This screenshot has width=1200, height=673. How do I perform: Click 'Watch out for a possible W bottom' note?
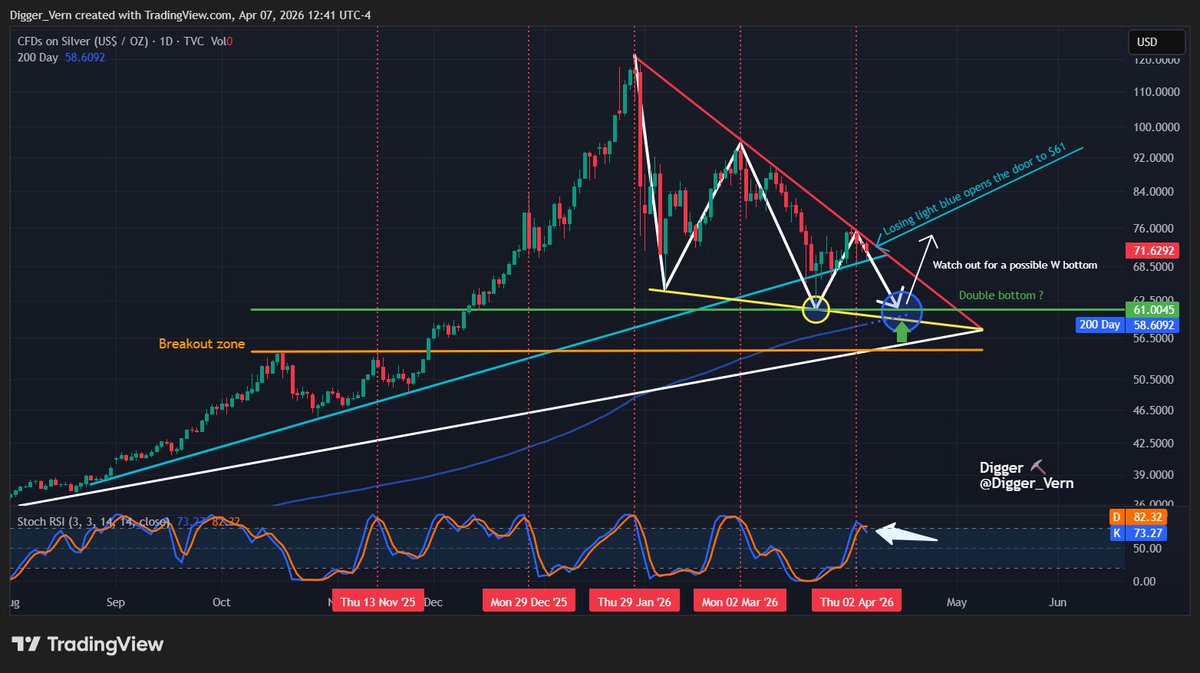tap(1015, 266)
